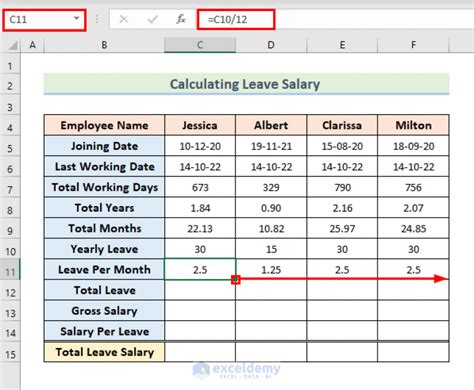Open Insert Function (fx) dialog
Screen dimensions: 474x390
click(181, 19)
